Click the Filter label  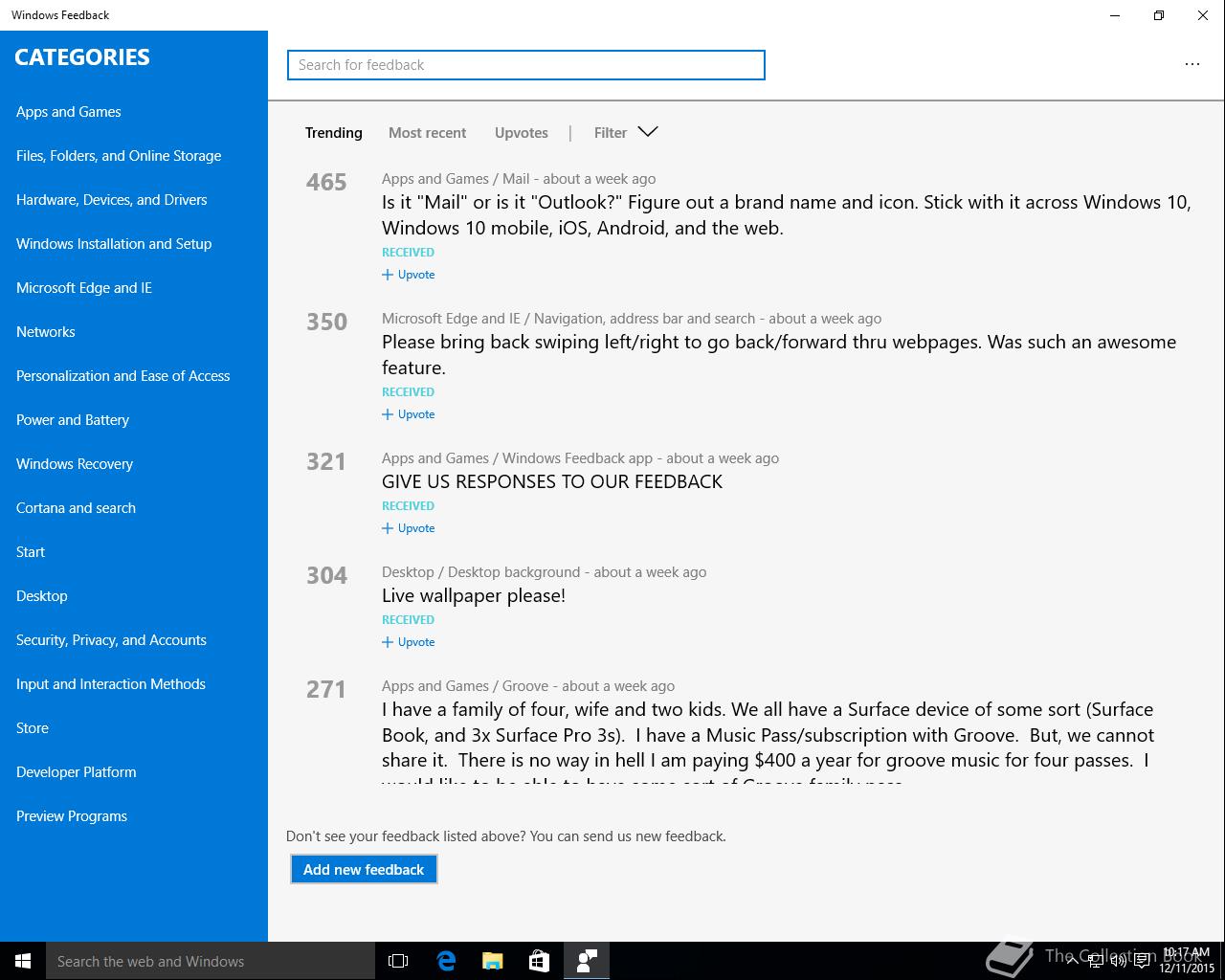click(x=611, y=133)
